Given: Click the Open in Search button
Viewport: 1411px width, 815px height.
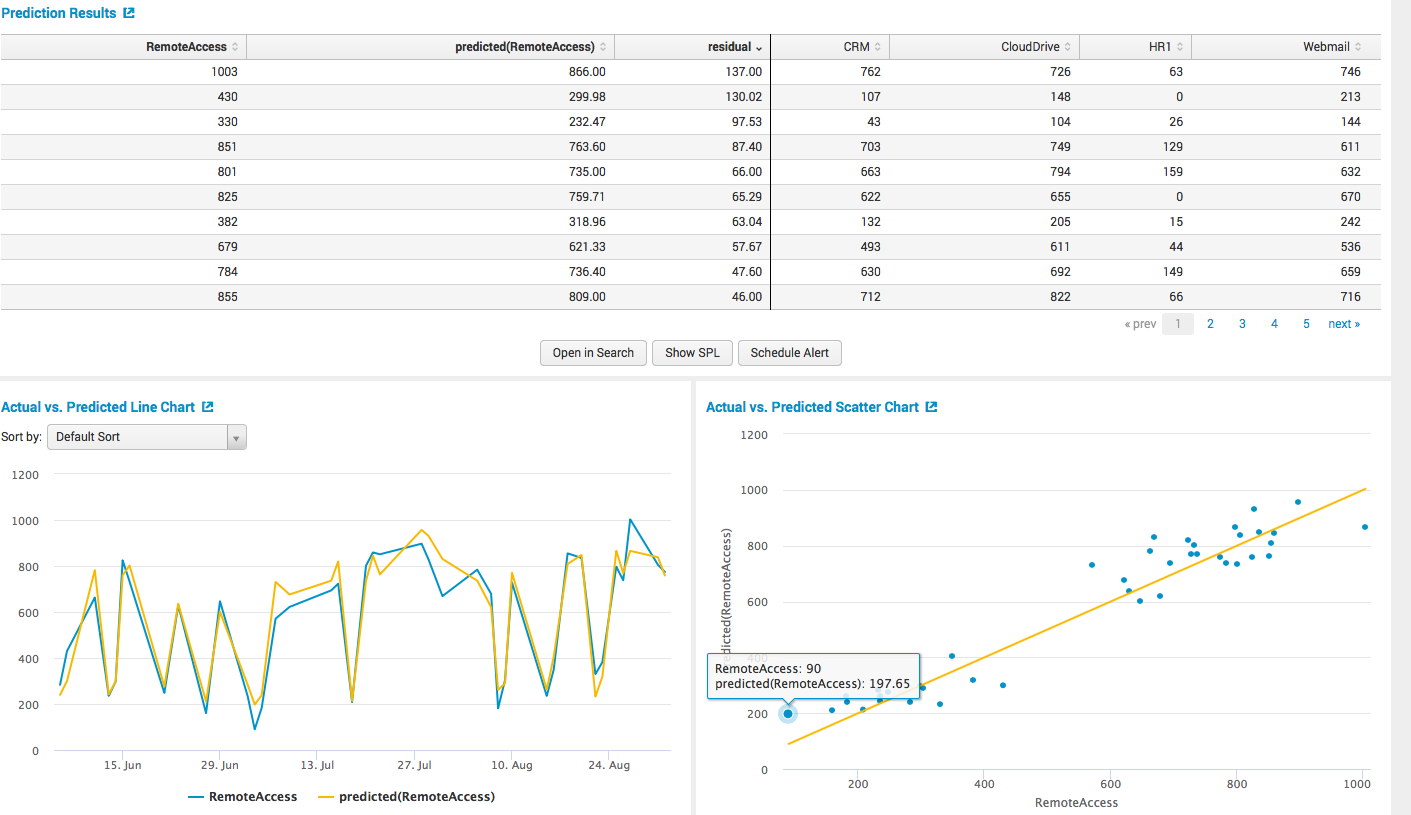Looking at the screenshot, I should point(593,353).
